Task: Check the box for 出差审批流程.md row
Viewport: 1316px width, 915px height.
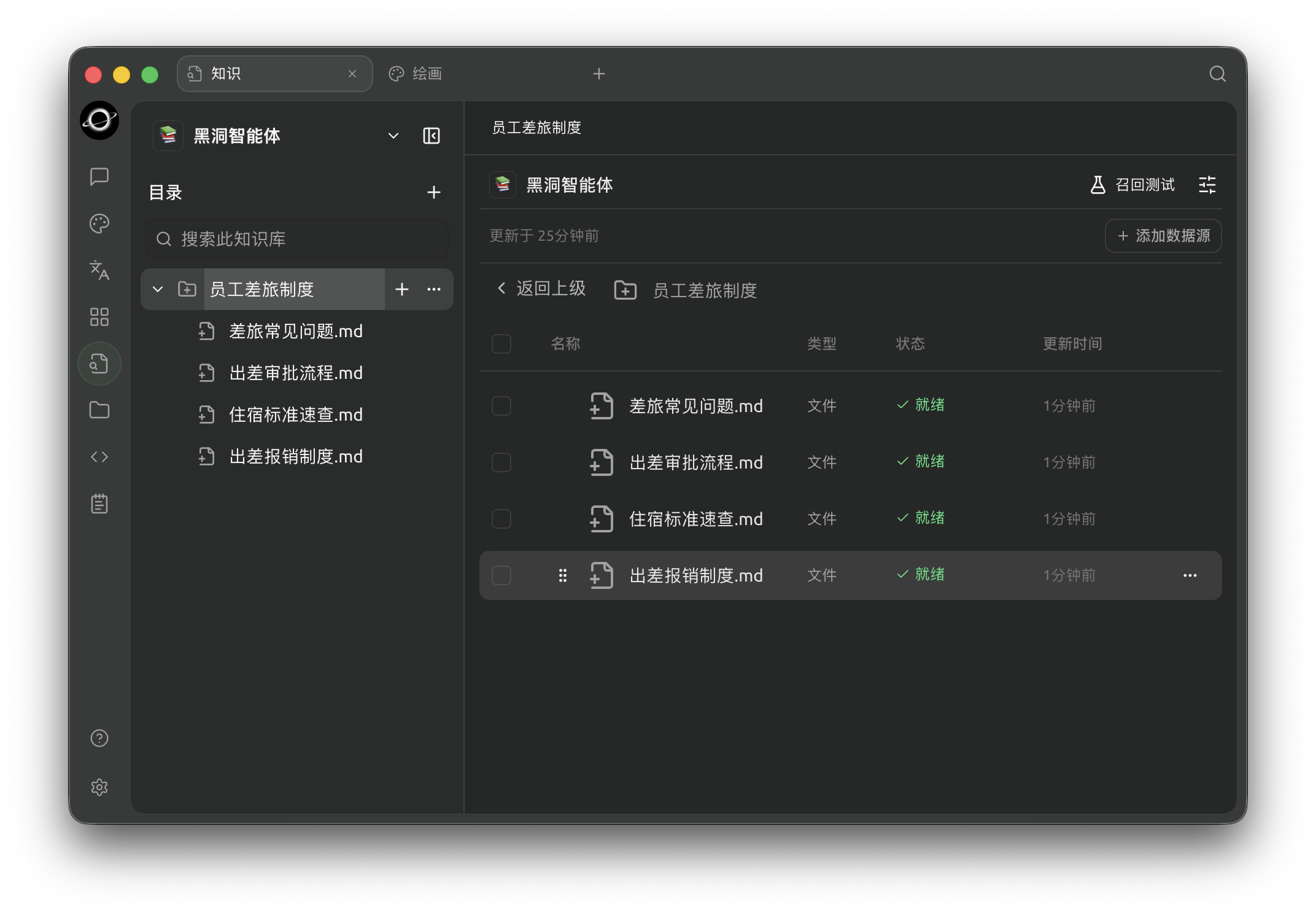Action: pos(501,462)
